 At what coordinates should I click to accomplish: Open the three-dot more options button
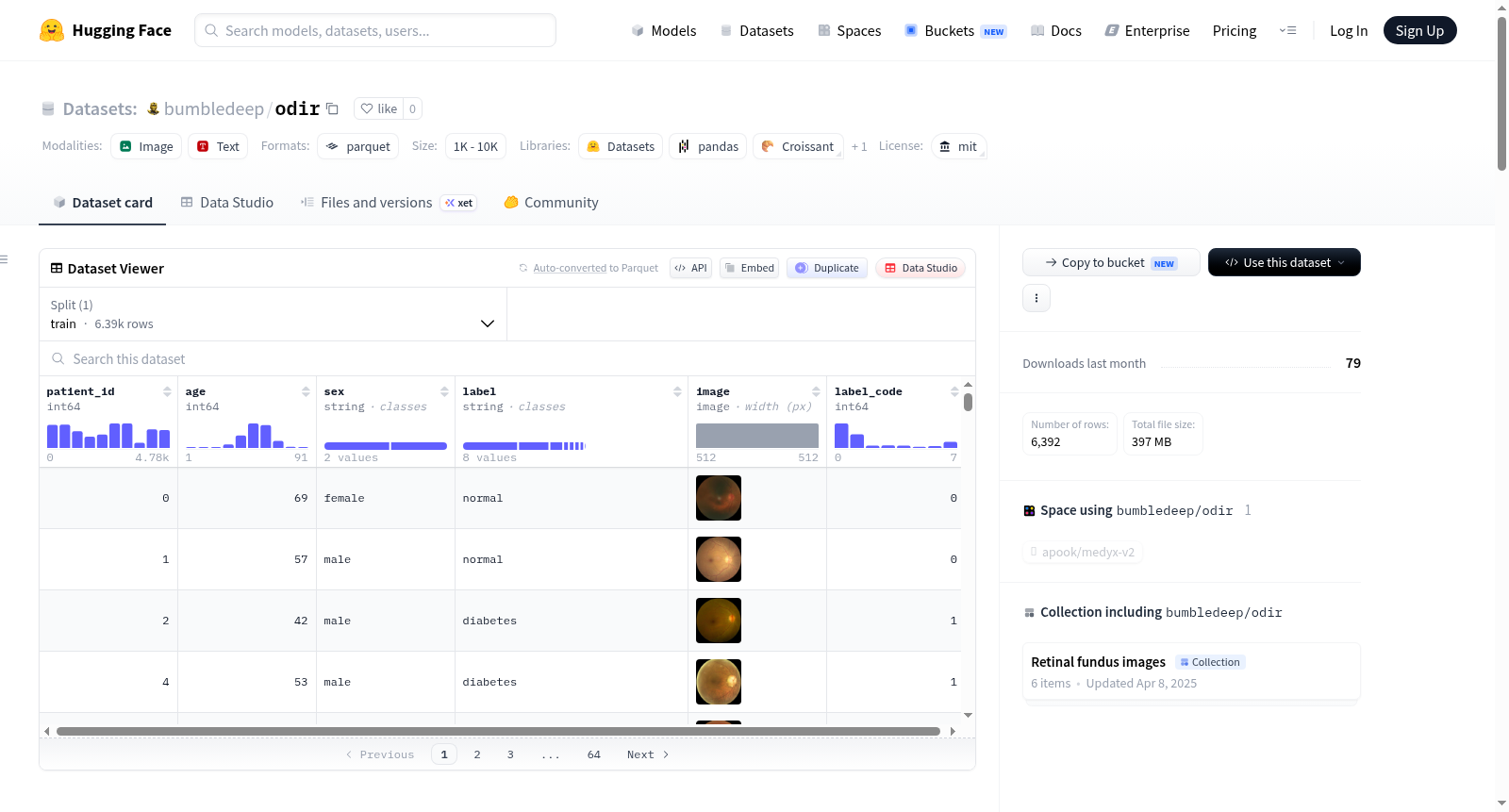pyautogui.click(x=1036, y=298)
